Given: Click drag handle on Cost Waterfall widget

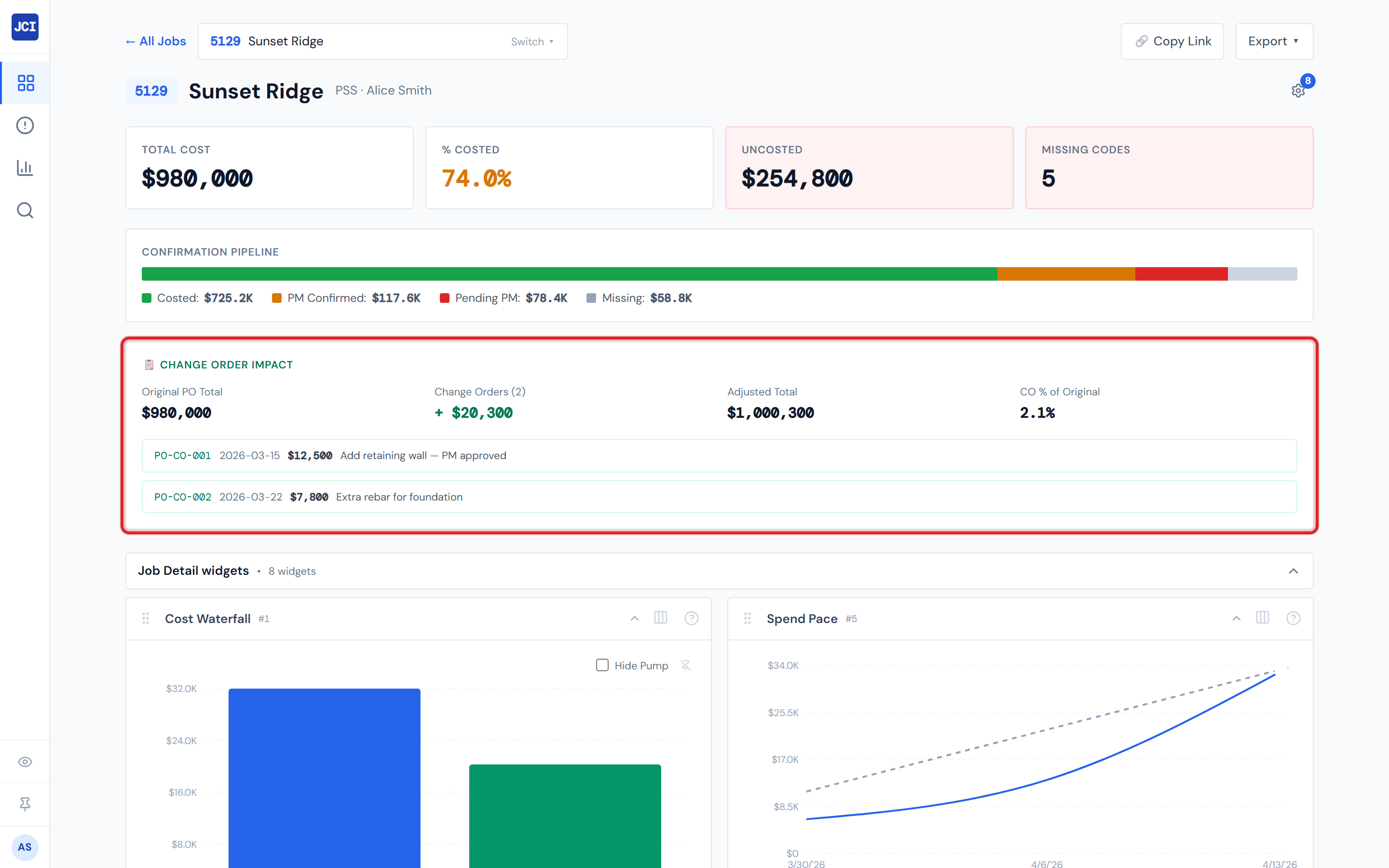Looking at the screenshot, I should click(146, 618).
